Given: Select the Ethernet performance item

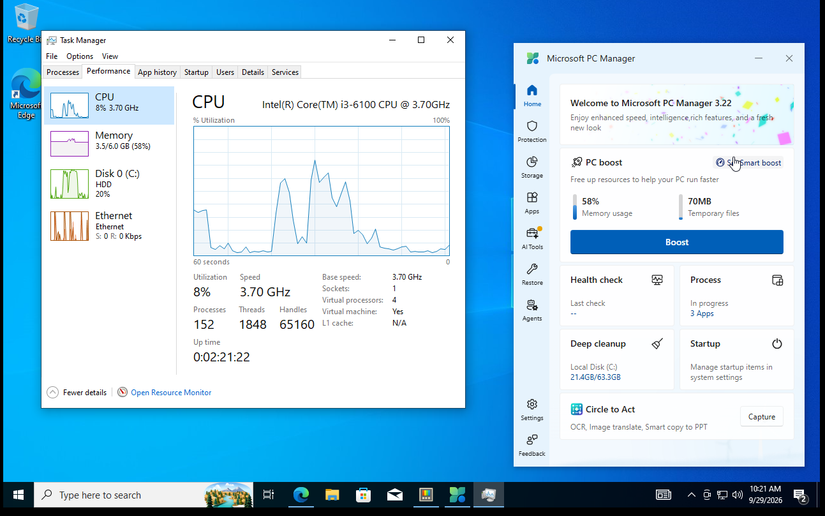Looking at the screenshot, I should [x=109, y=226].
